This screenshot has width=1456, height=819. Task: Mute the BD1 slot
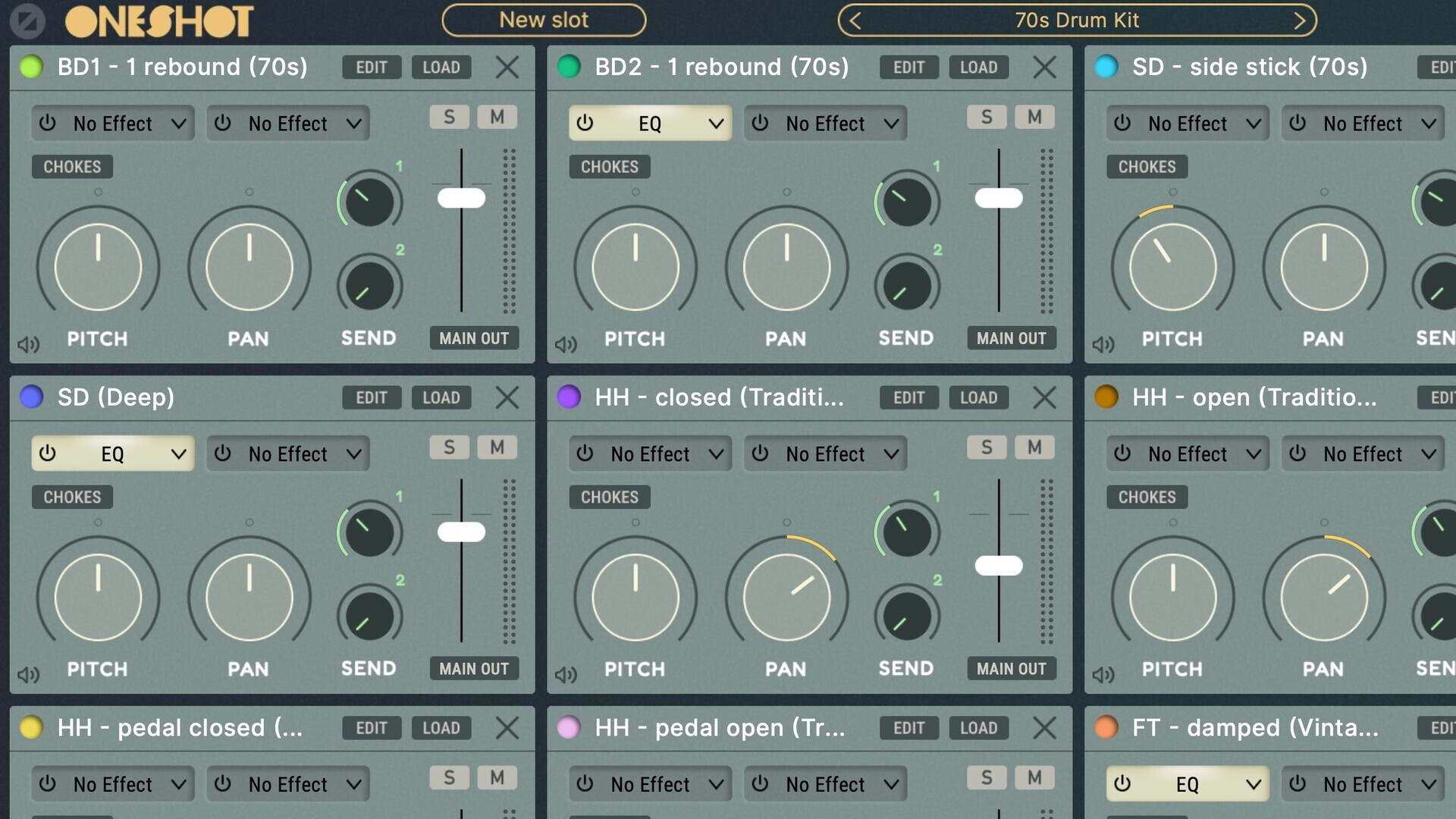[x=497, y=117]
